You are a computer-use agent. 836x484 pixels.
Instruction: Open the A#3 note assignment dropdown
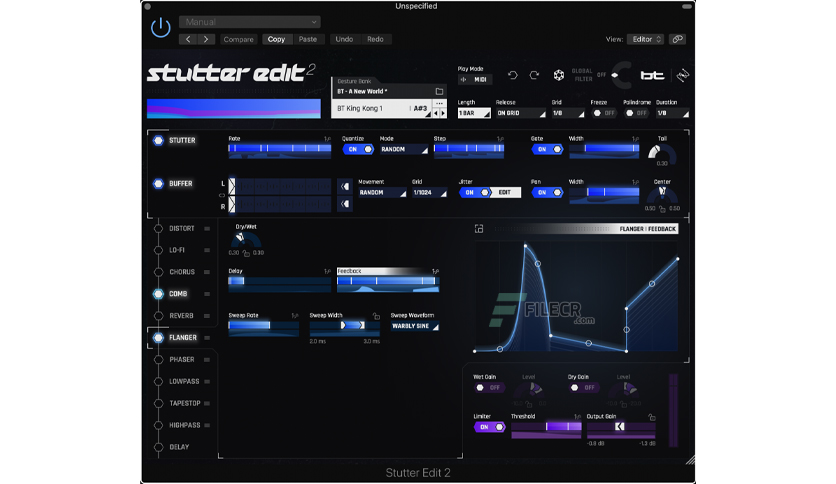421,109
